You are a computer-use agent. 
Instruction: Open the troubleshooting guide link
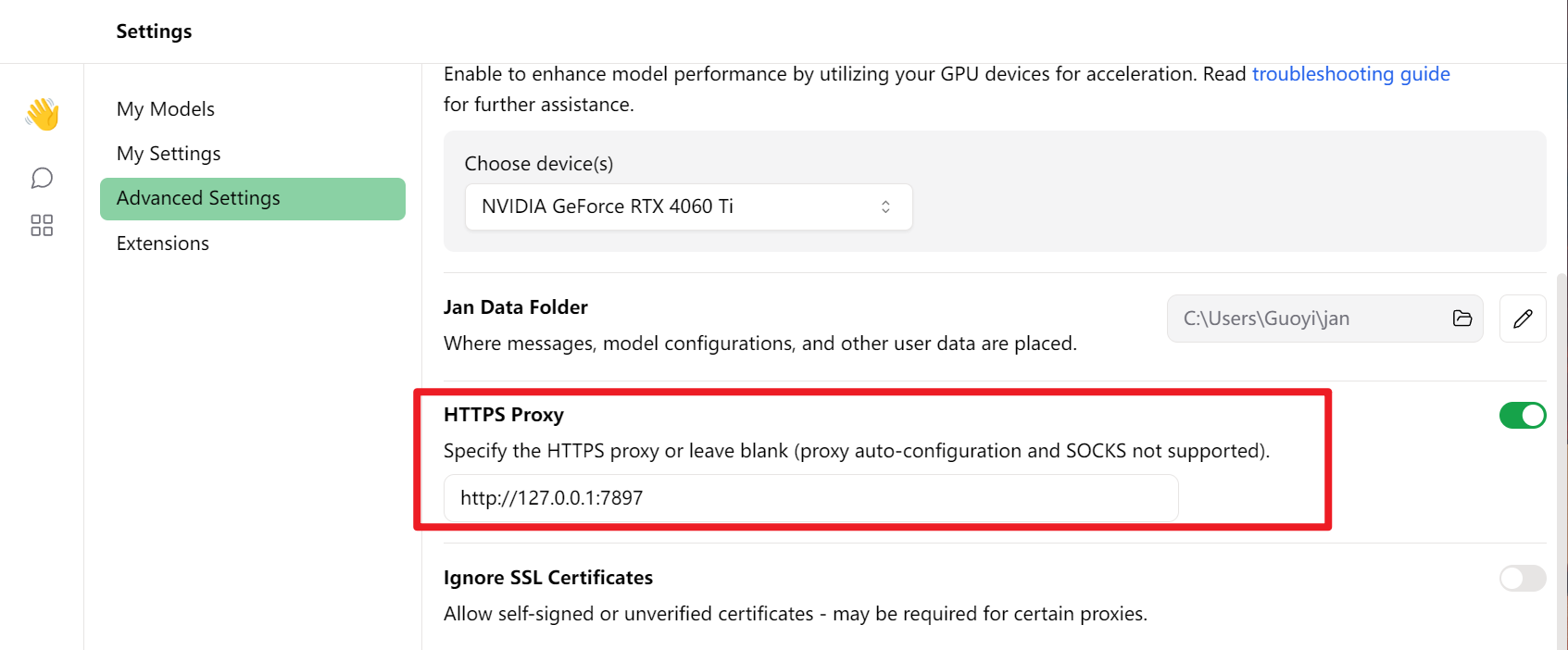click(x=1350, y=74)
